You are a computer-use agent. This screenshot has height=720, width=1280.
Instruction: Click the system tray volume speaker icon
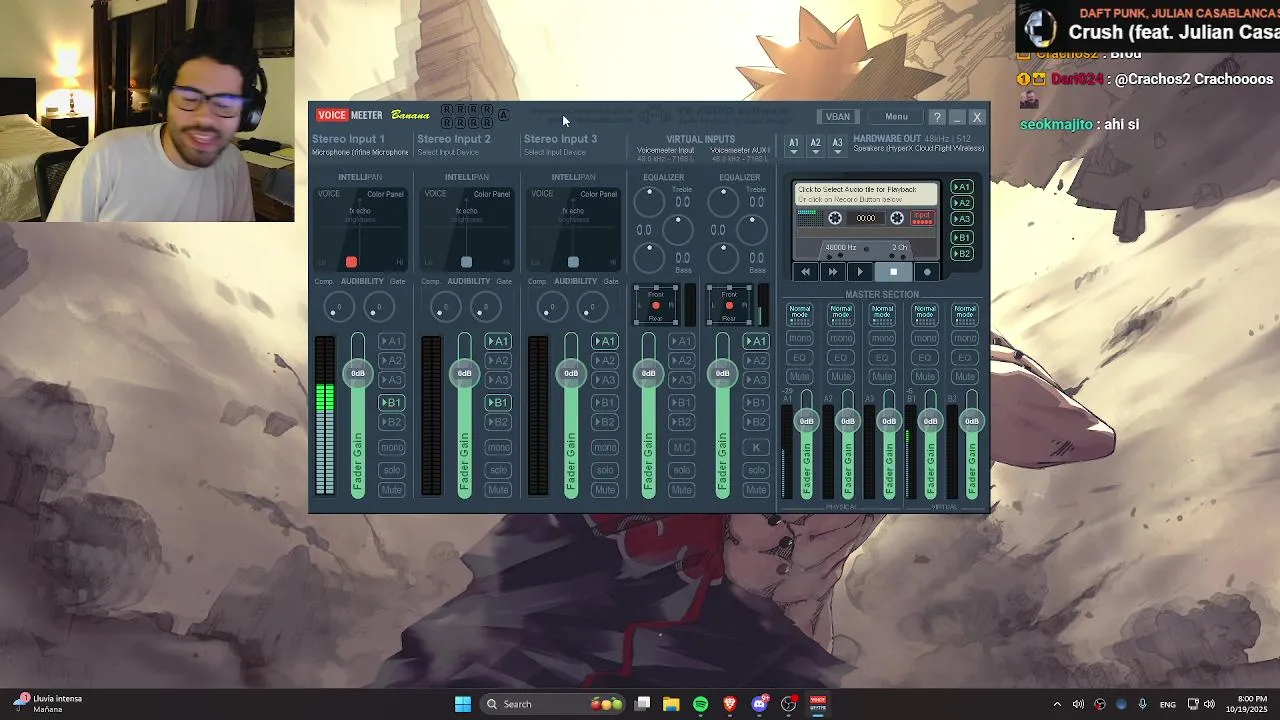(1209, 704)
